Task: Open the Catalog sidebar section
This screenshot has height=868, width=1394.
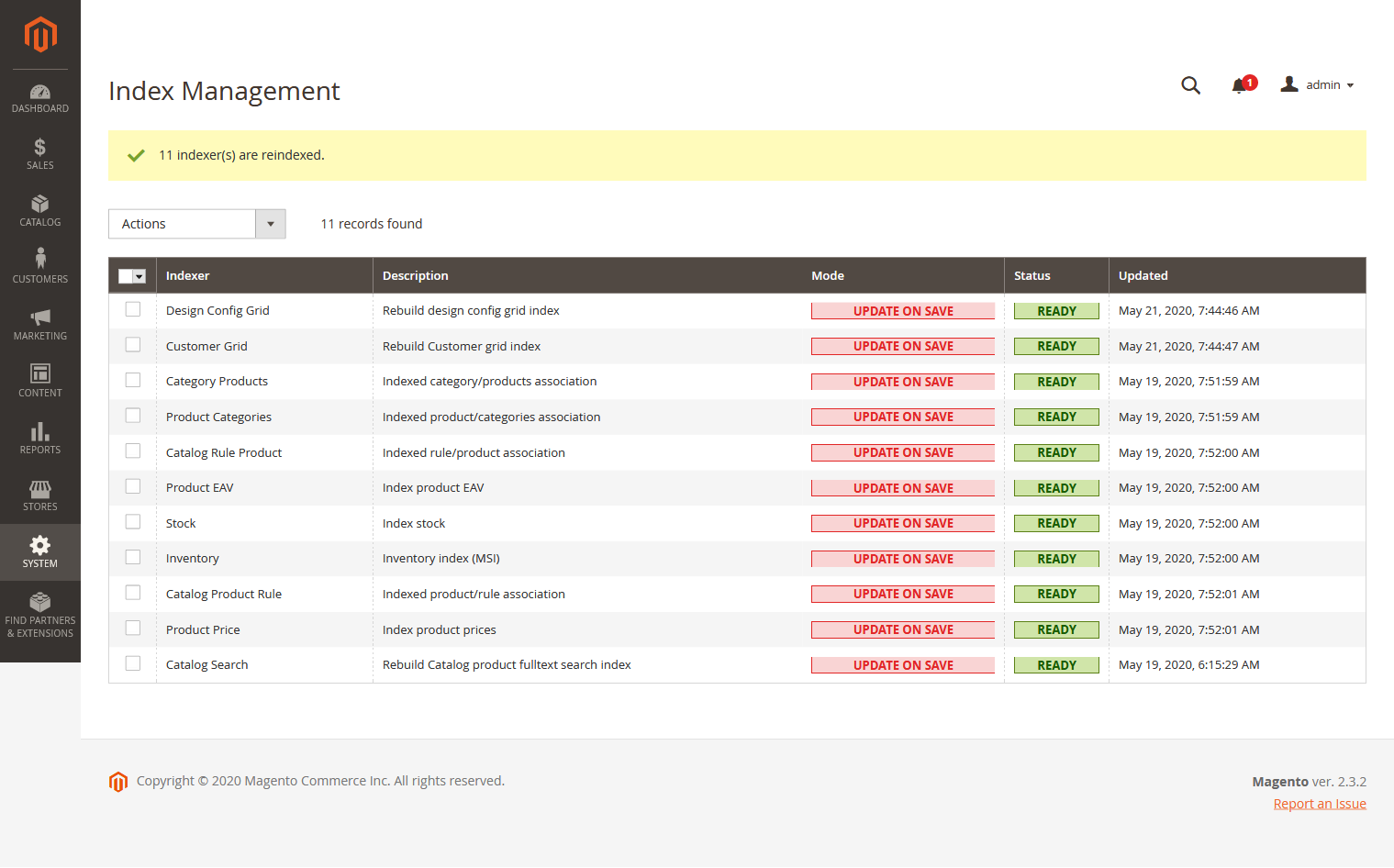Action: (x=39, y=209)
